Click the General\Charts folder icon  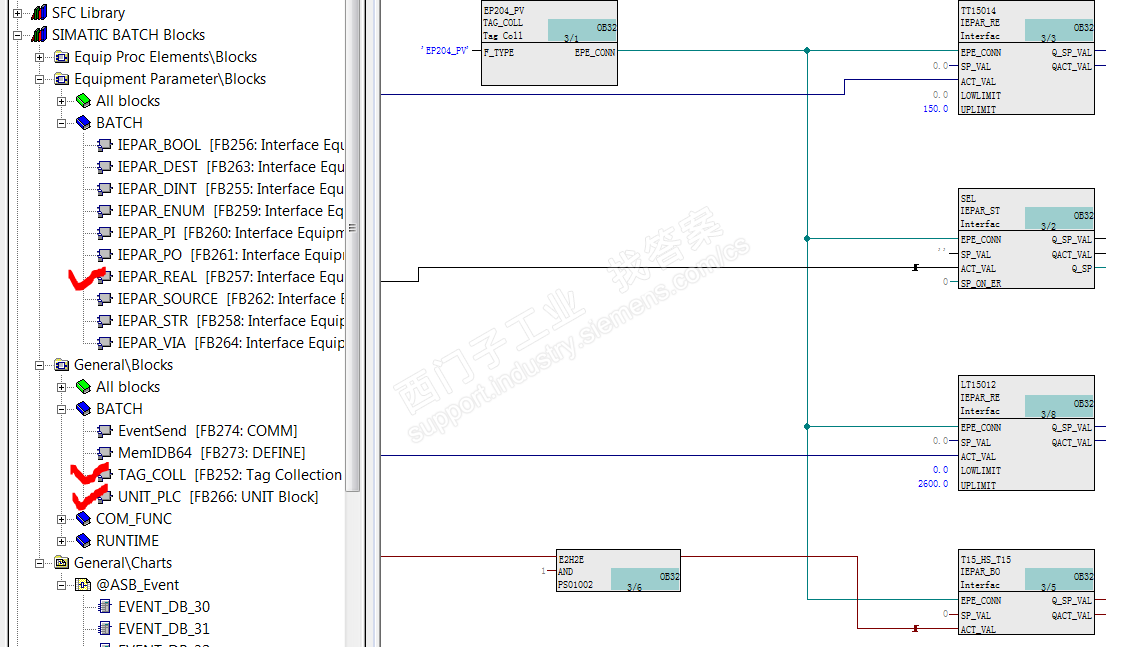click(x=62, y=563)
